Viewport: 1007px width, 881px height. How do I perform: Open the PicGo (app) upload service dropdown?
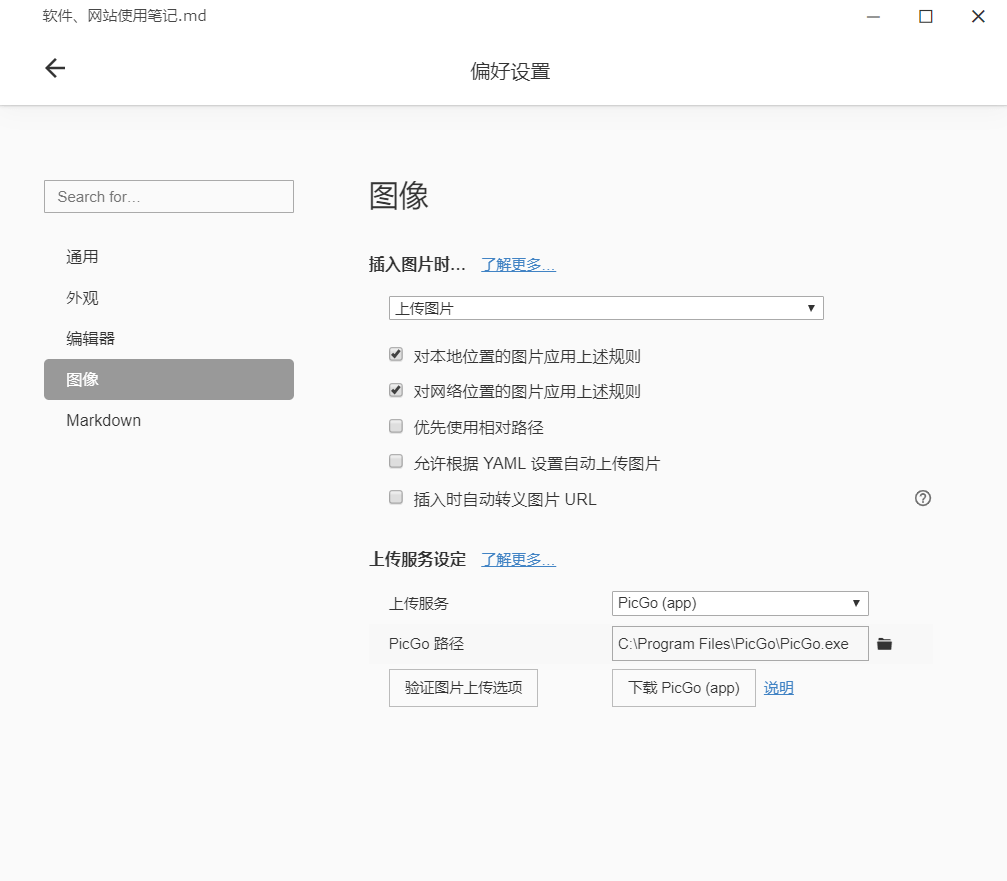[740, 603]
